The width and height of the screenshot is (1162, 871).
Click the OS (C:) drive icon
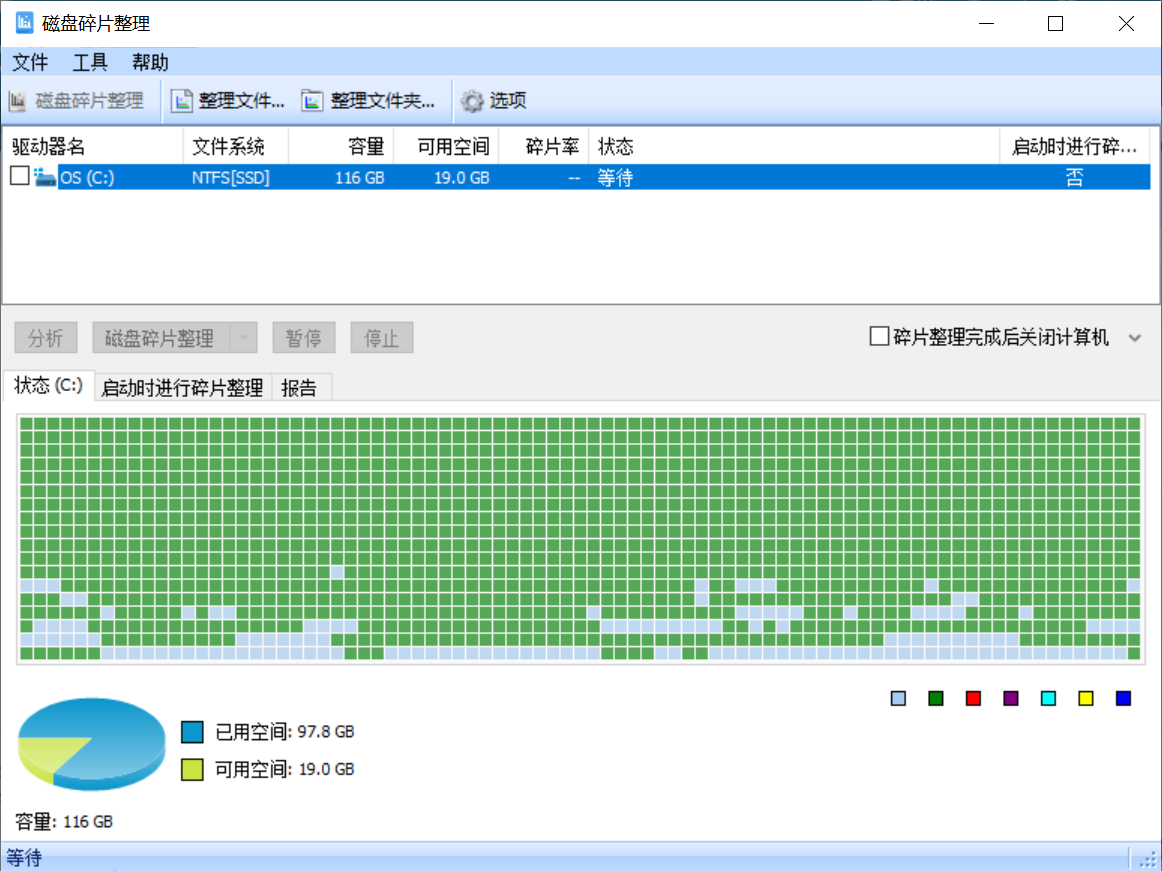click(45, 178)
